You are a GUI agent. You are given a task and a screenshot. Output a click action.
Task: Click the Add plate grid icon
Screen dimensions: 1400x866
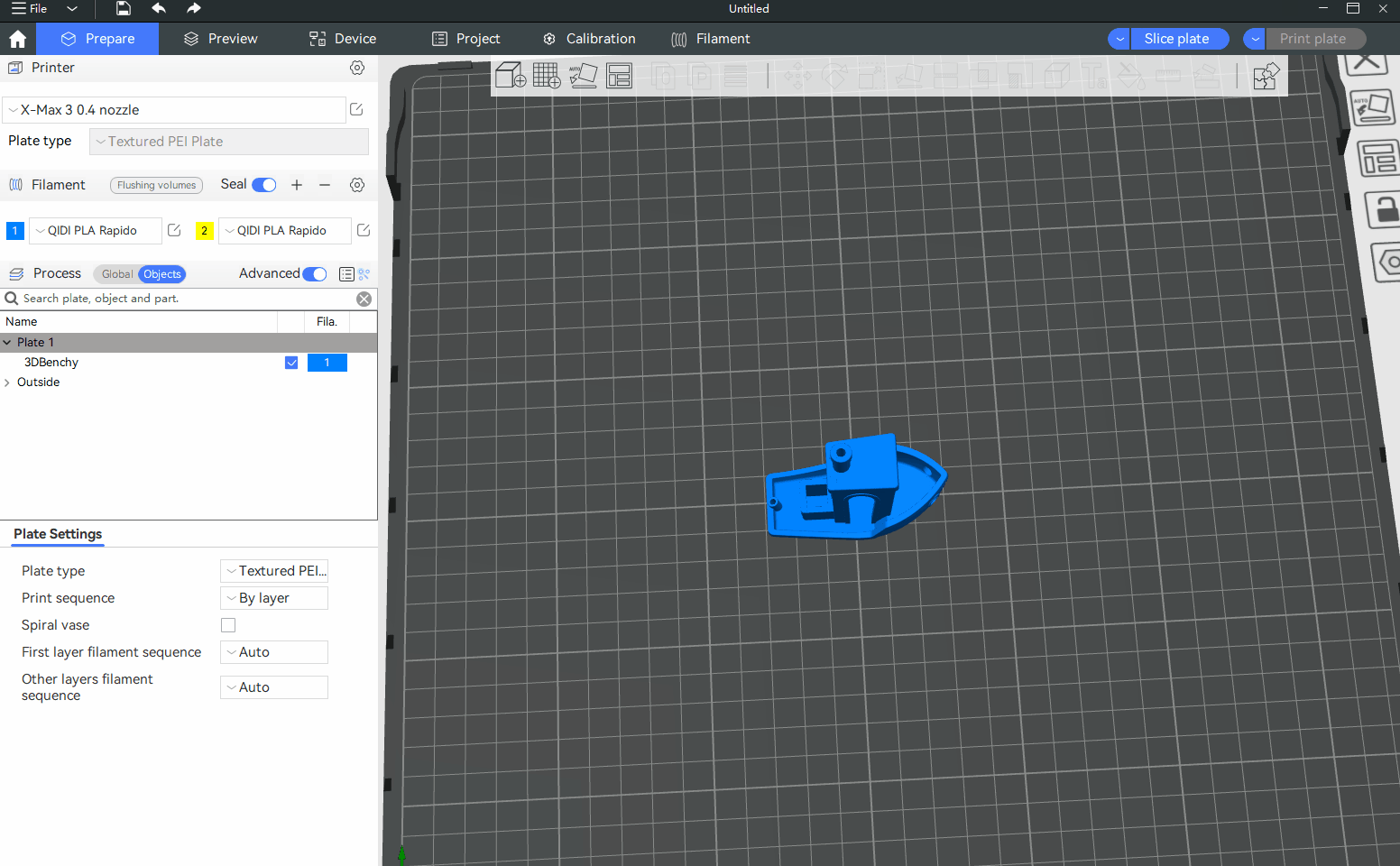[547, 76]
